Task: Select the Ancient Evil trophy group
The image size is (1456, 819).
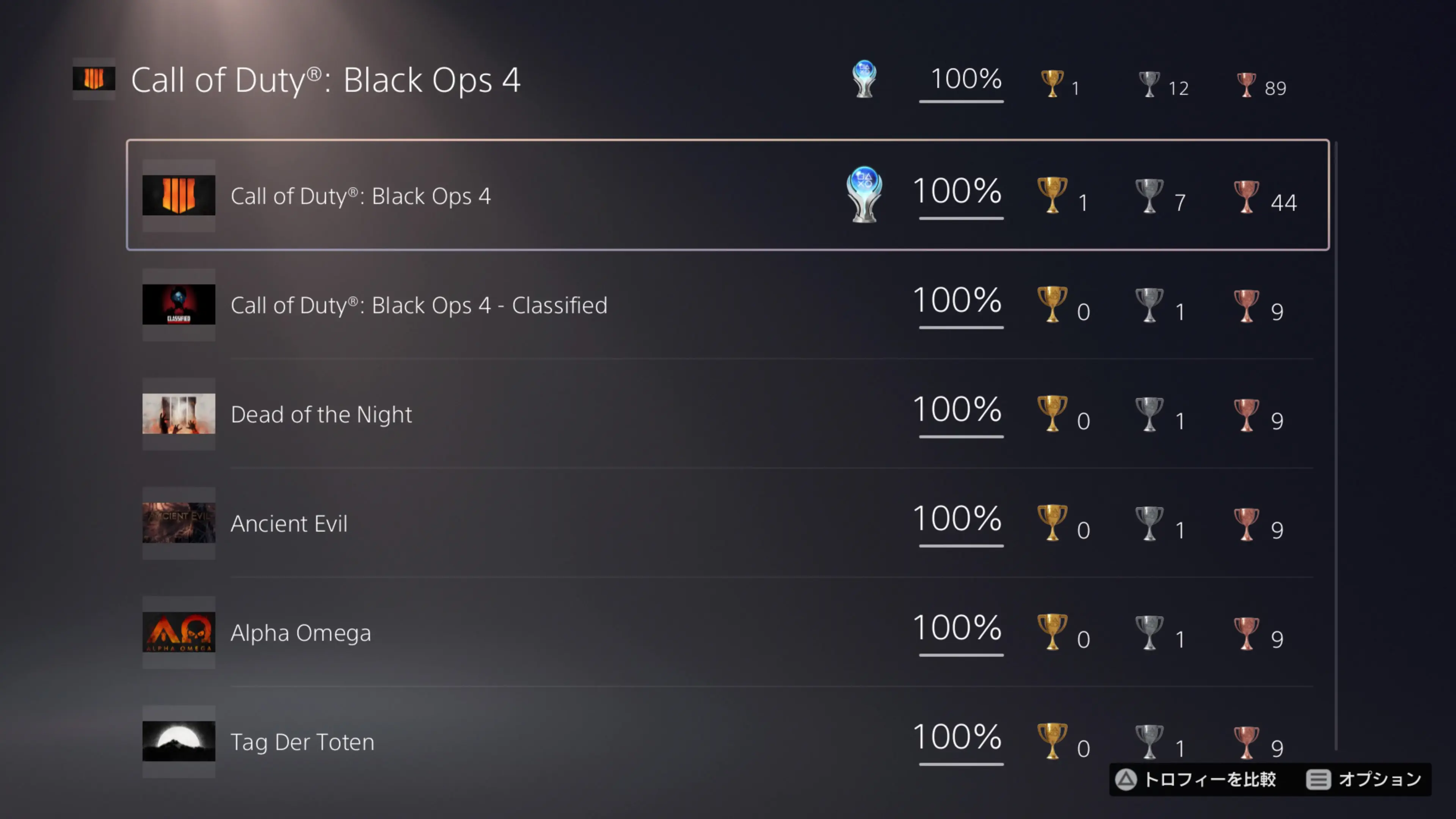Action: click(289, 523)
